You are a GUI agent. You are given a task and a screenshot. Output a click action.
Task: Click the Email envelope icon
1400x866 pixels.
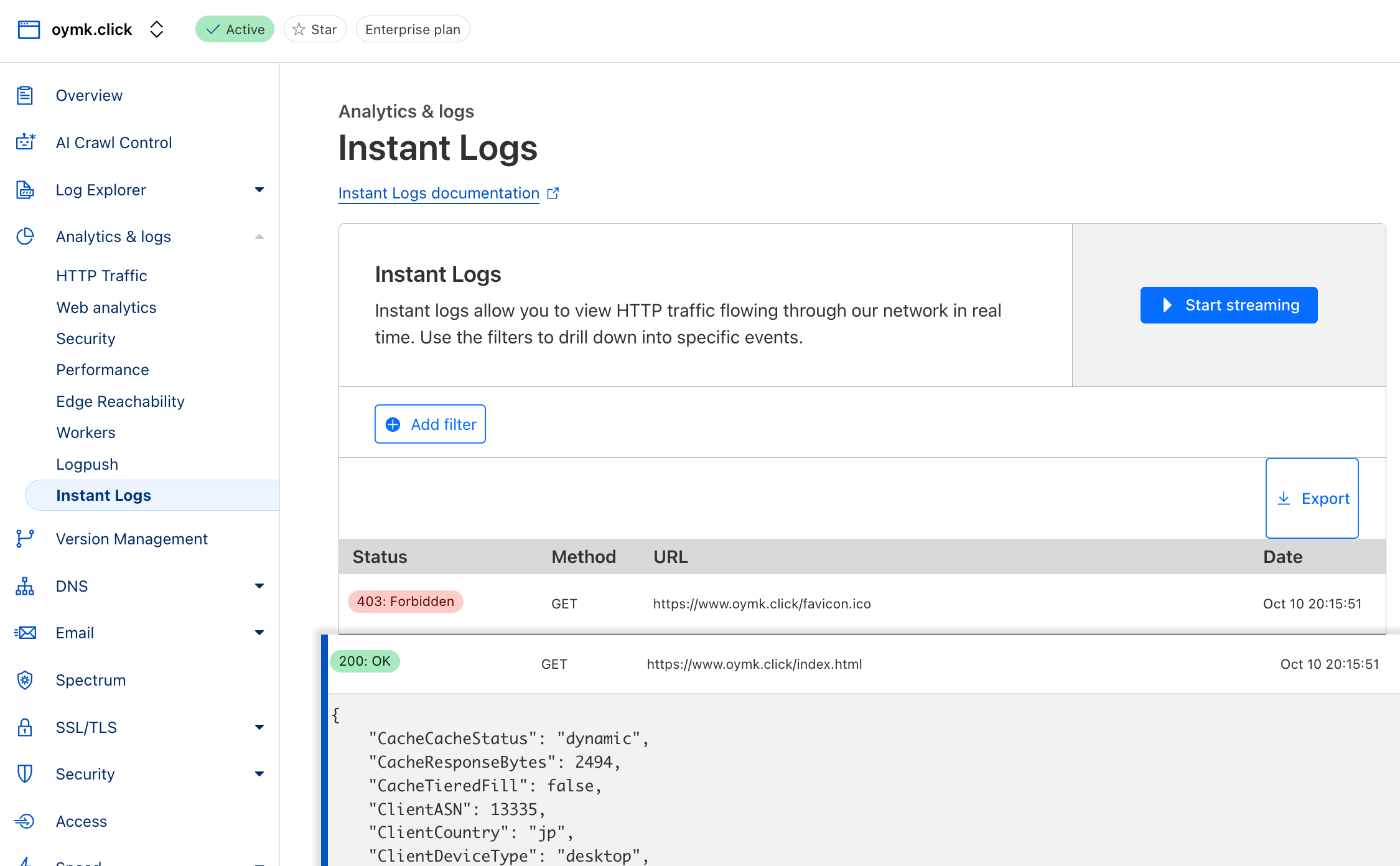pyautogui.click(x=26, y=633)
